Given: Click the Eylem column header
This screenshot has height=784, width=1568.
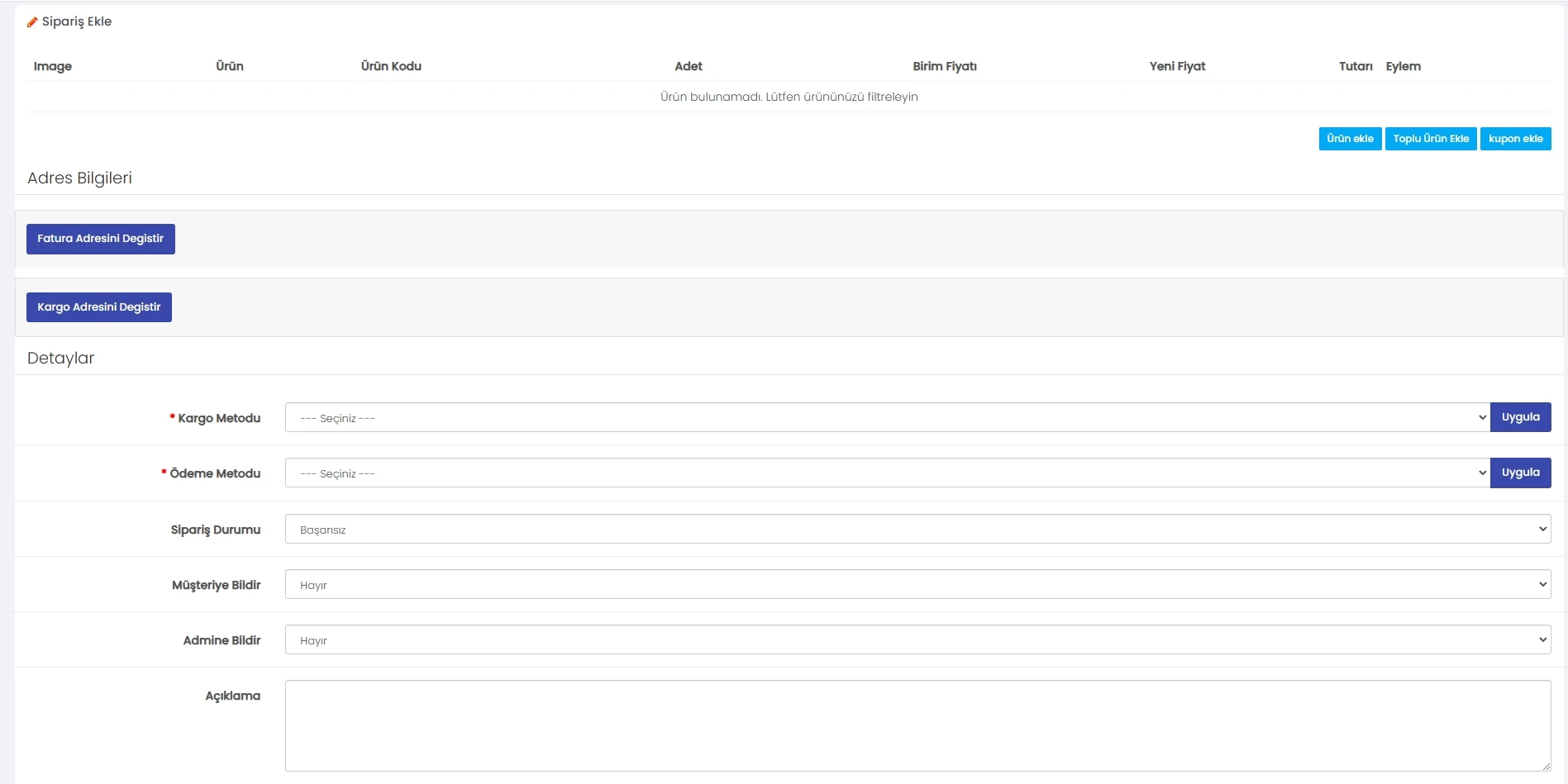Looking at the screenshot, I should pyautogui.click(x=1403, y=66).
